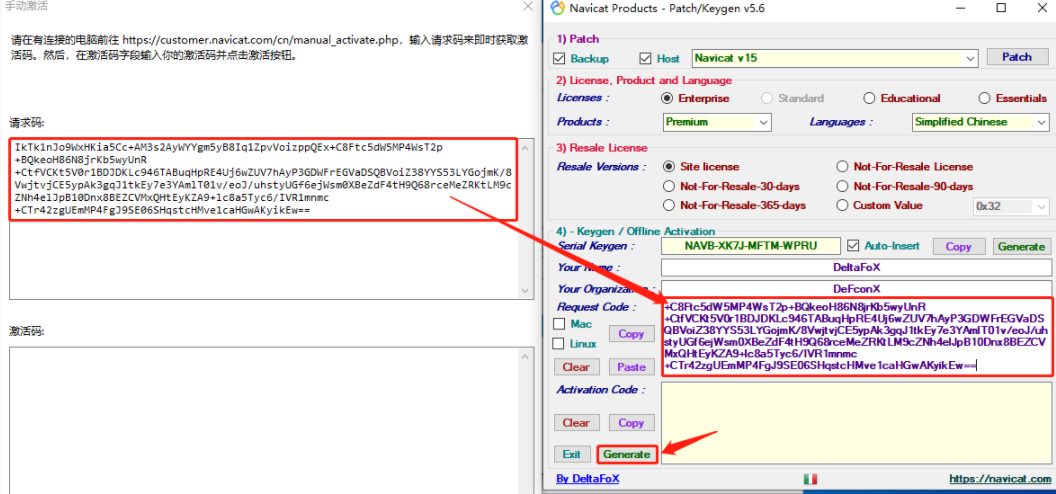Clear the activation code
This screenshot has width=1056, height=494.
[576, 423]
